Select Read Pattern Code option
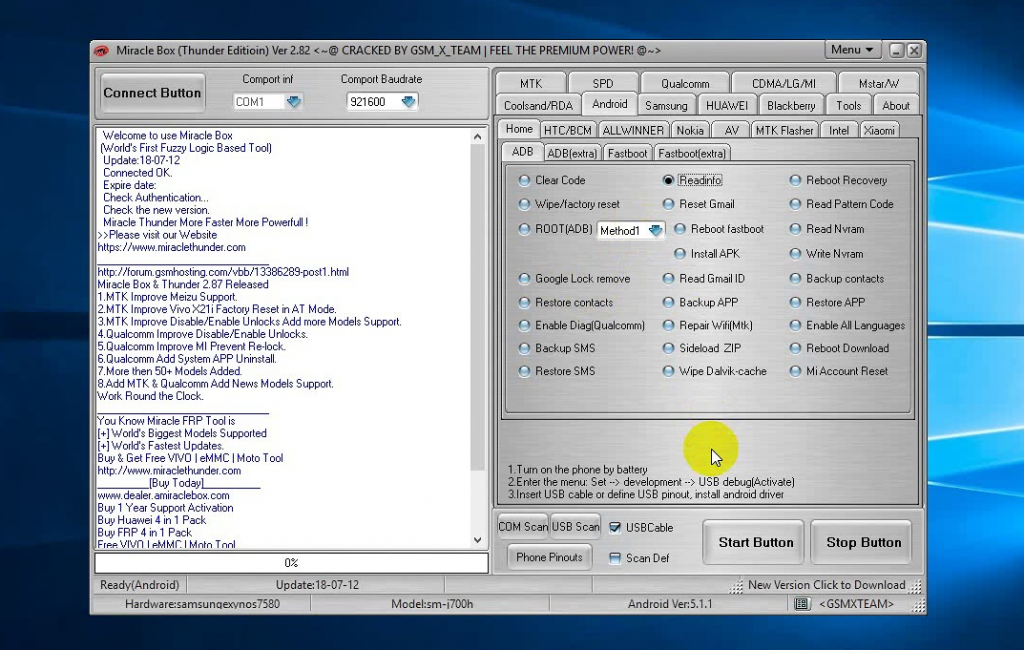Viewport: 1024px width, 650px height. [x=795, y=204]
